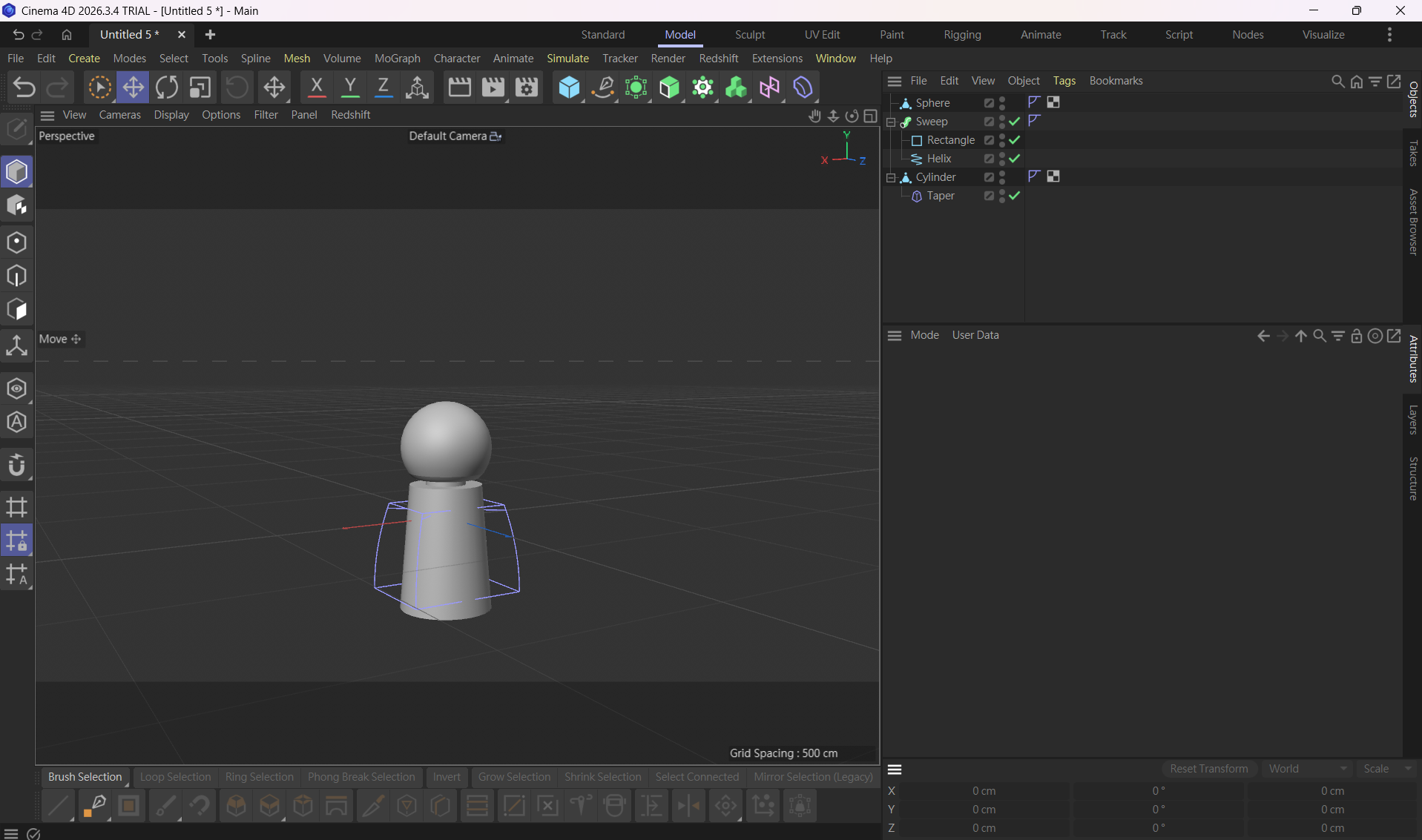Toggle Sphere visibility dots
Viewport: 1422px width, 840px height.
coord(1002,103)
